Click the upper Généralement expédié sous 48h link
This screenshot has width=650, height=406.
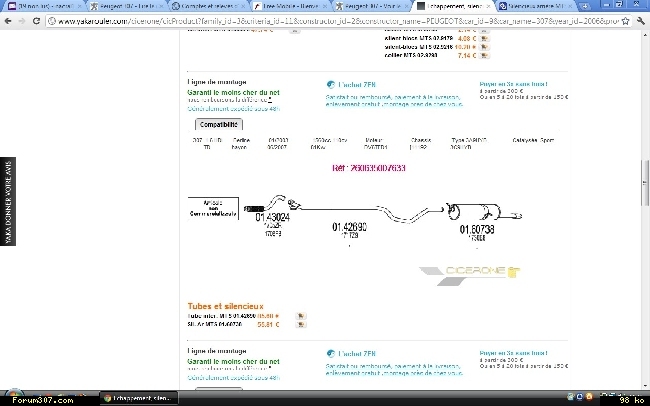(x=233, y=109)
